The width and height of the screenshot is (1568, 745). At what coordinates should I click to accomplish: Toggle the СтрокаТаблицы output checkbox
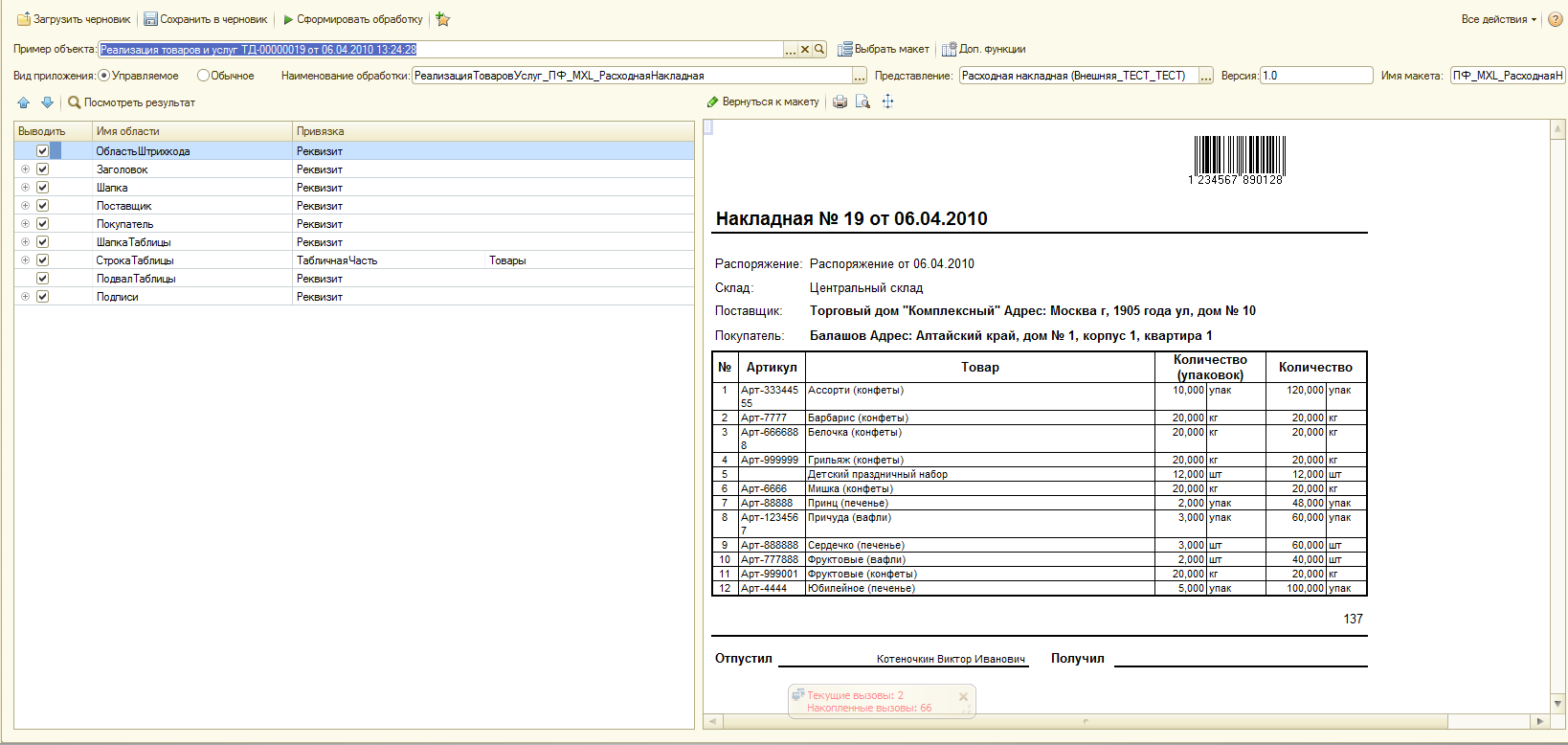tap(42, 260)
